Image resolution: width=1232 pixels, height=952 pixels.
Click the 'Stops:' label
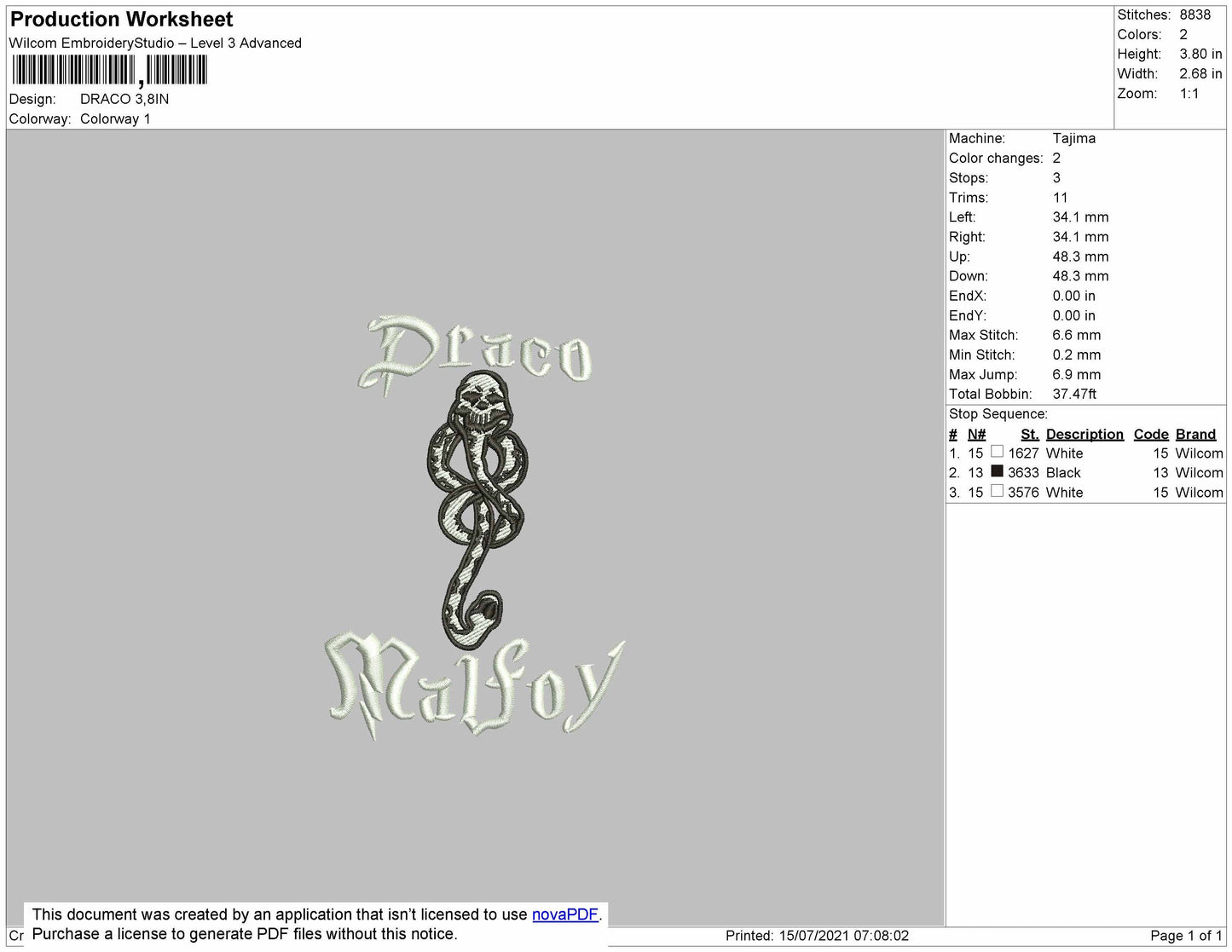pos(969,178)
